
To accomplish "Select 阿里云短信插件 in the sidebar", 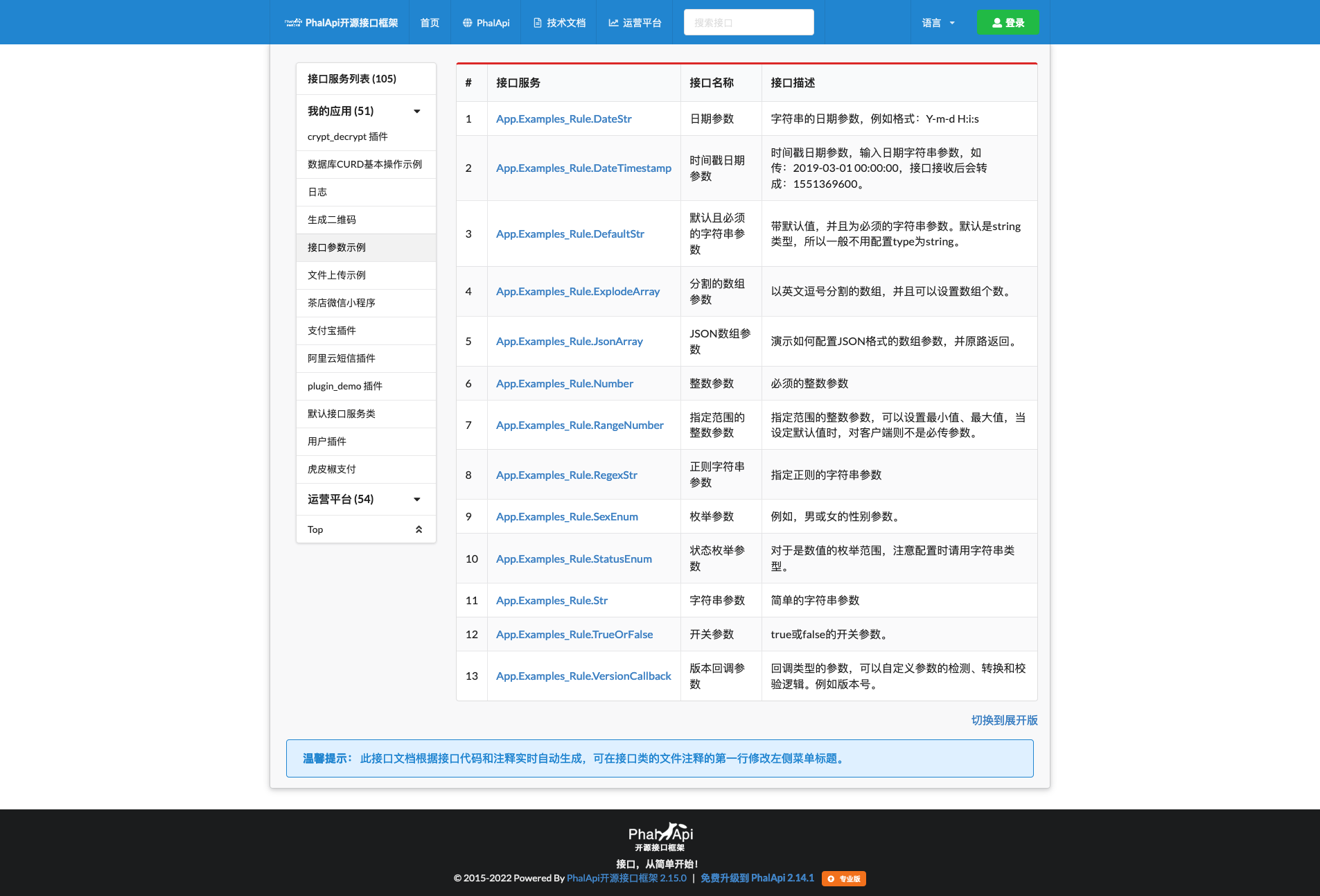I will pos(366,358).
